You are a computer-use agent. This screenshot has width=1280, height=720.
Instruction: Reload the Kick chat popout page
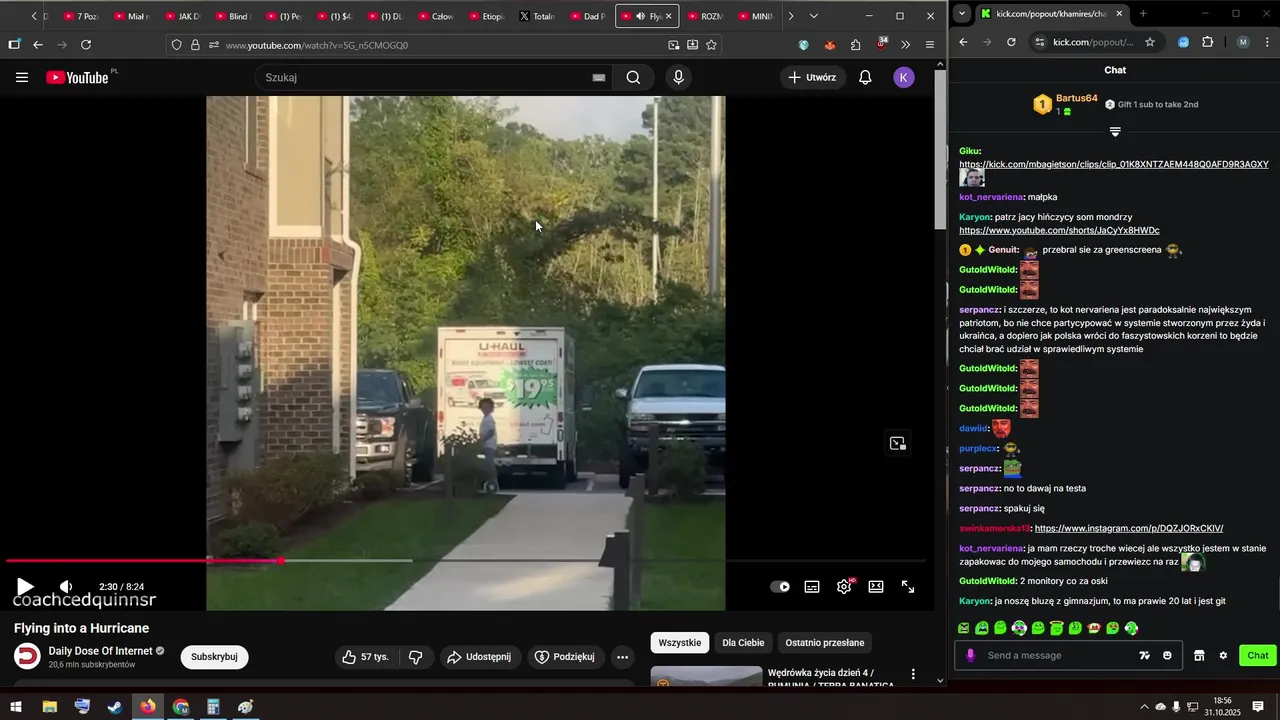[1011, 42]
